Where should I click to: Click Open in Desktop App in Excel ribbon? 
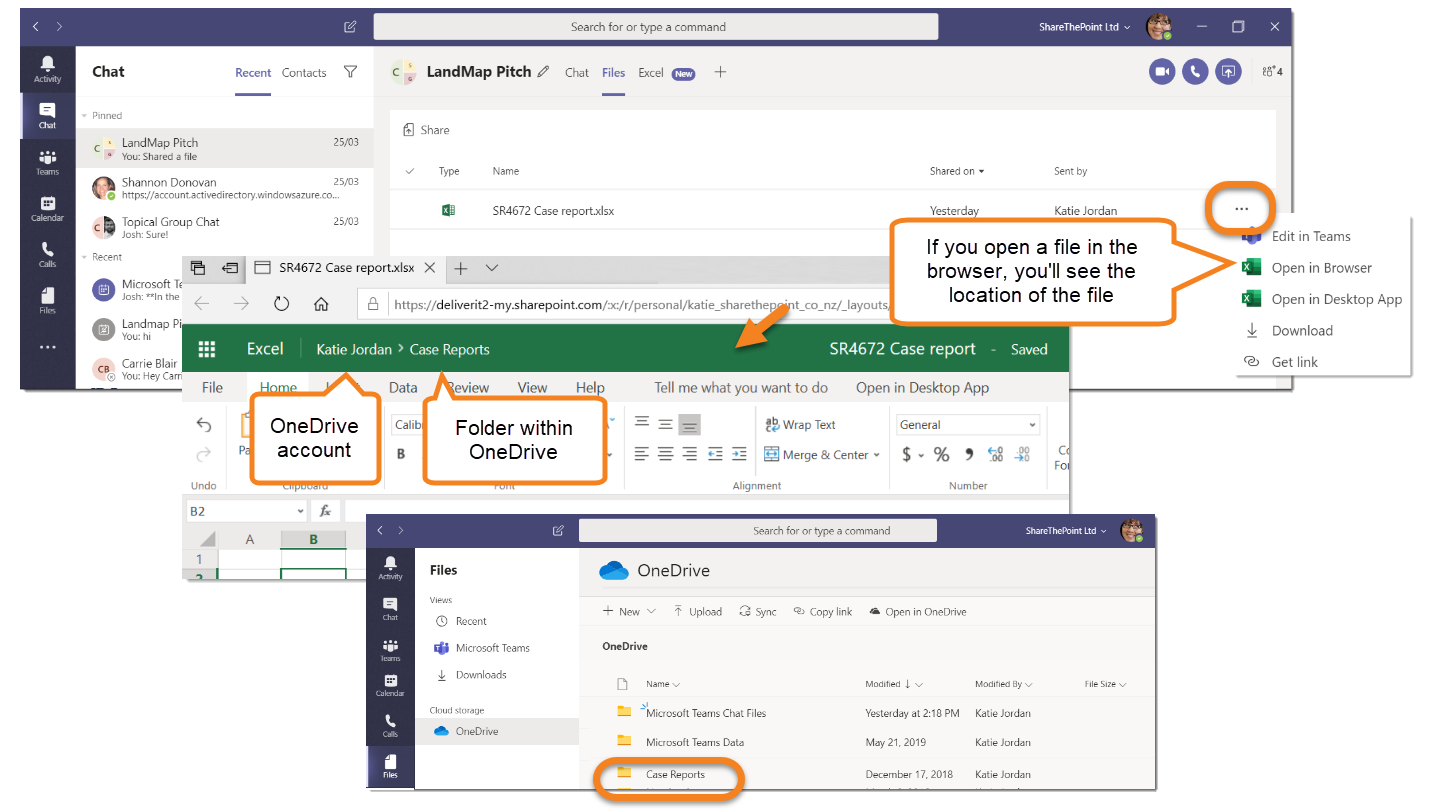[922, 388]
